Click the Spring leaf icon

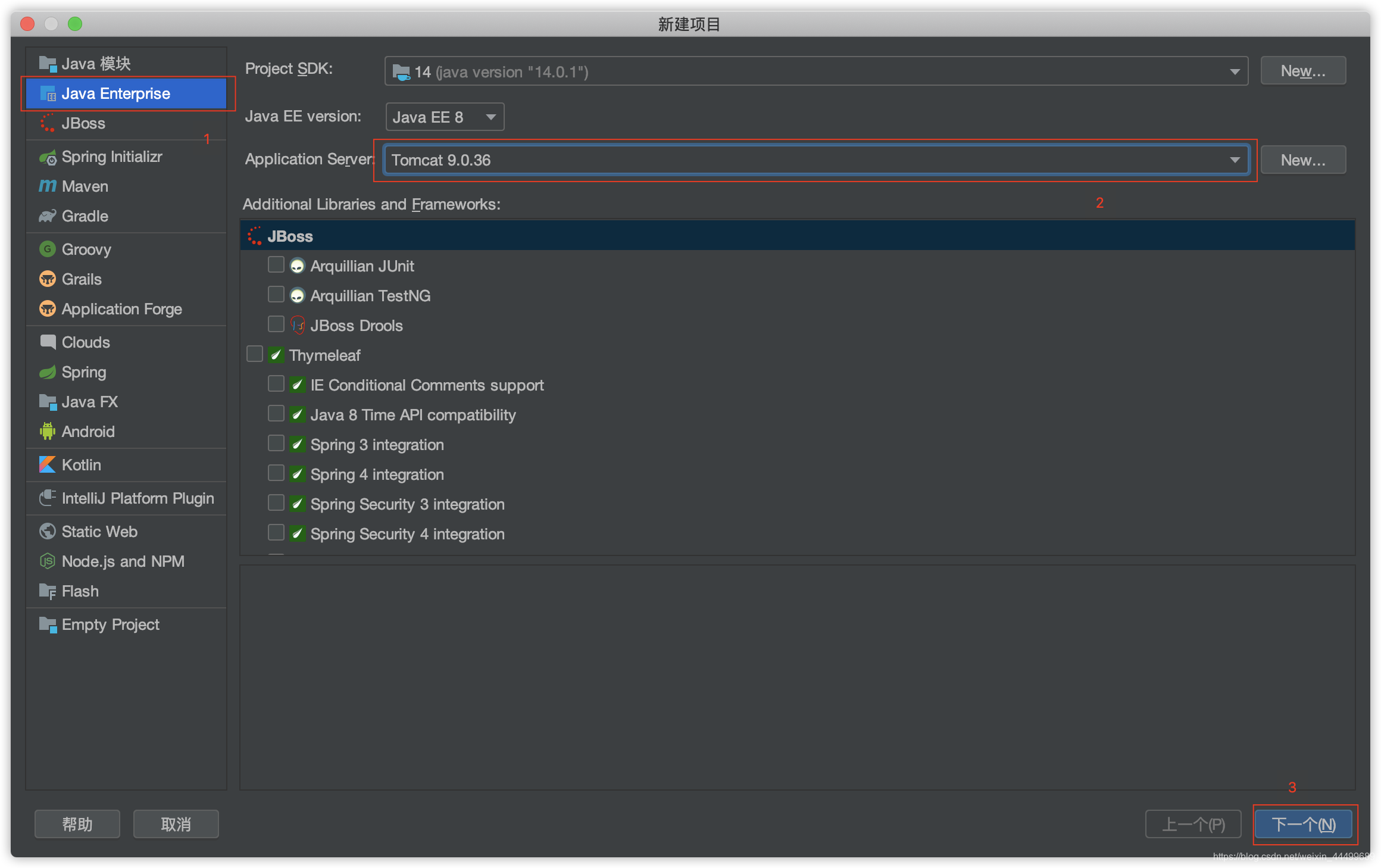(x=48, y=372)
